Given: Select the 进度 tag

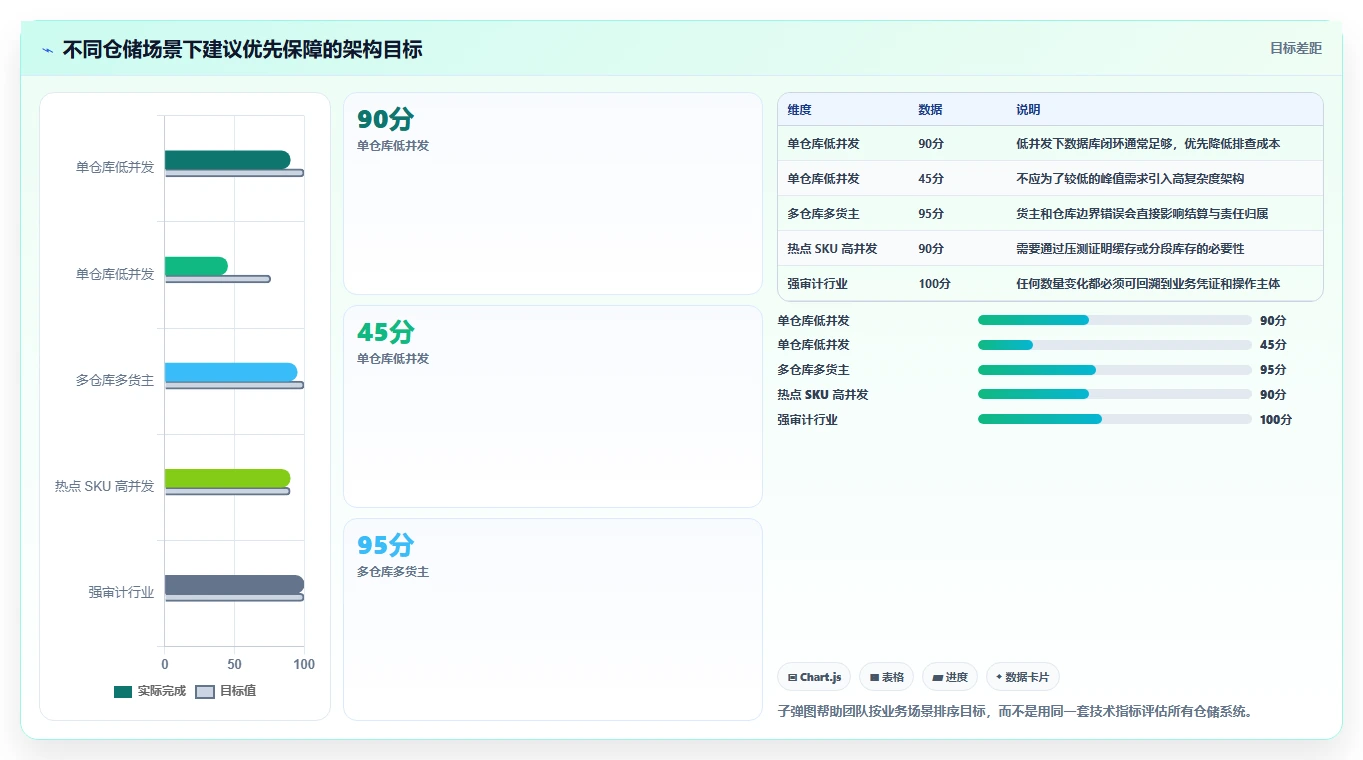Looking at the screenshot, I should (x=949, y=677).
